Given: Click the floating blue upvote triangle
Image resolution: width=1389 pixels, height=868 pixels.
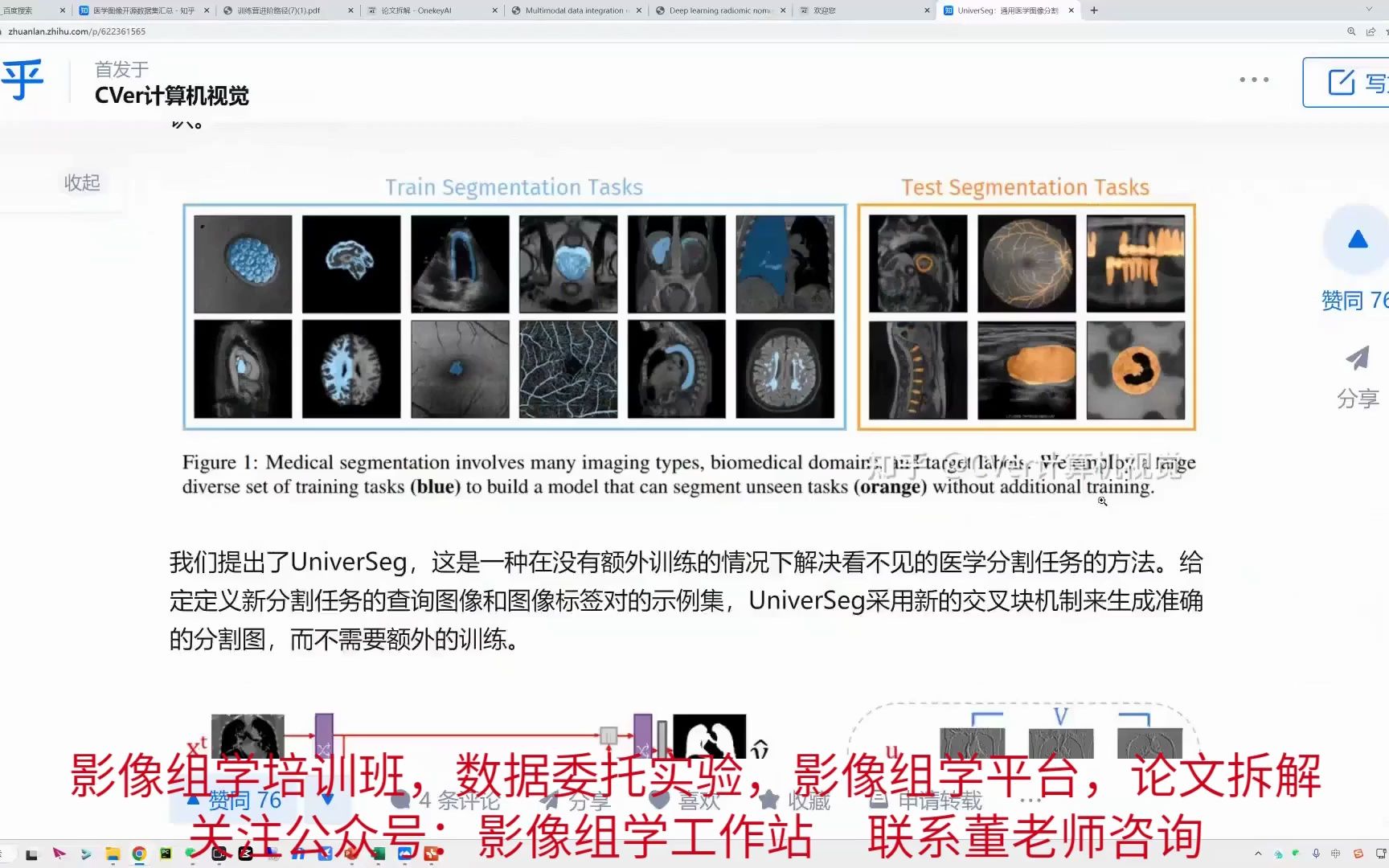Looking at the screenshot, I should 1358,240.
